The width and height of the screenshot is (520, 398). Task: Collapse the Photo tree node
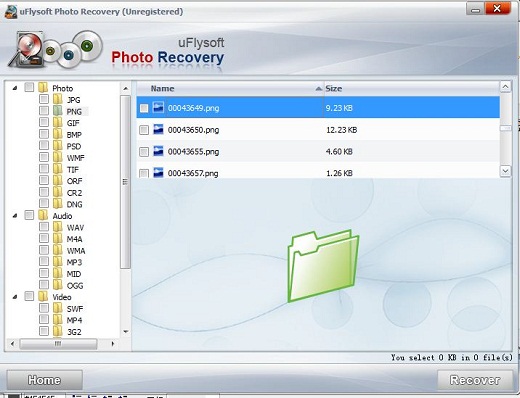15,88
